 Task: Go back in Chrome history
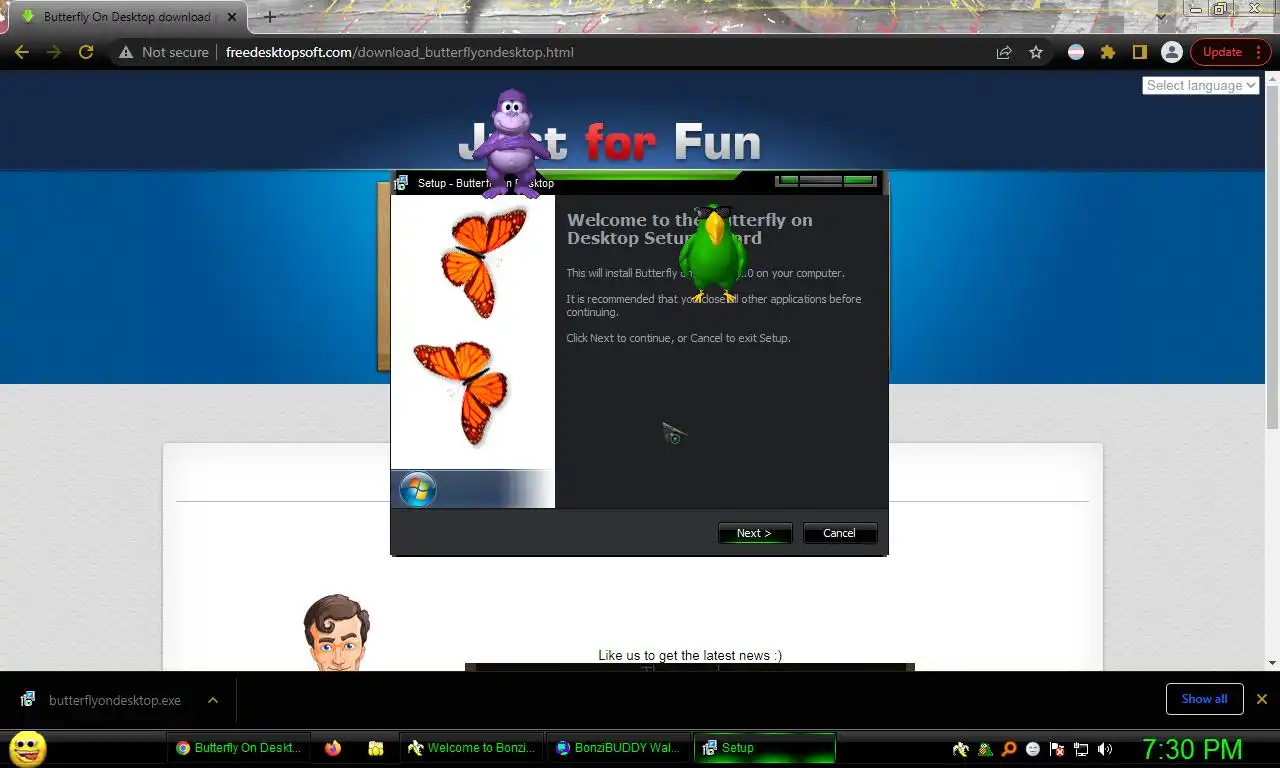coord(22,52)
